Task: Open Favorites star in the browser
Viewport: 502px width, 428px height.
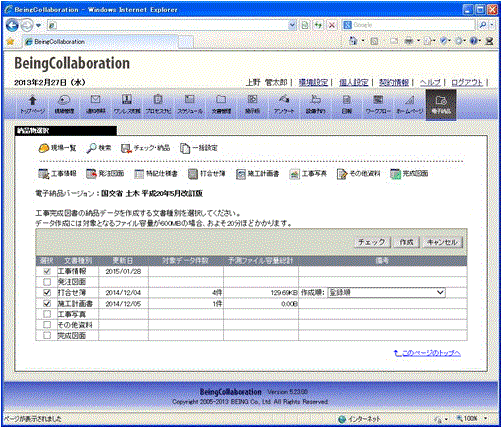Action: pos(11,42)
